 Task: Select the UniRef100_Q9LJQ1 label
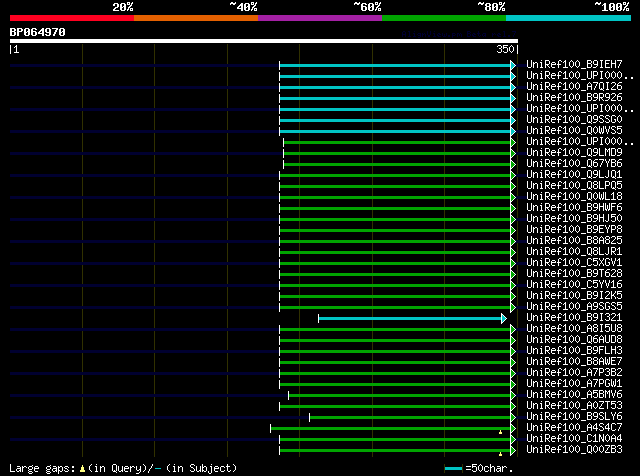pyautogui.click(x=574, y=174)
